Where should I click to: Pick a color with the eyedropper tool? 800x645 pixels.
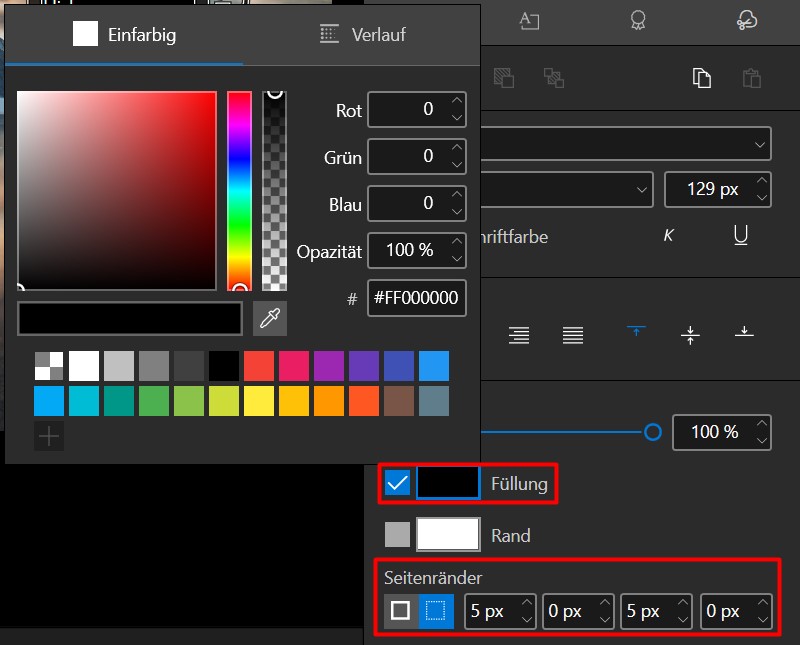pyautogui.click(x=270, y=318)
